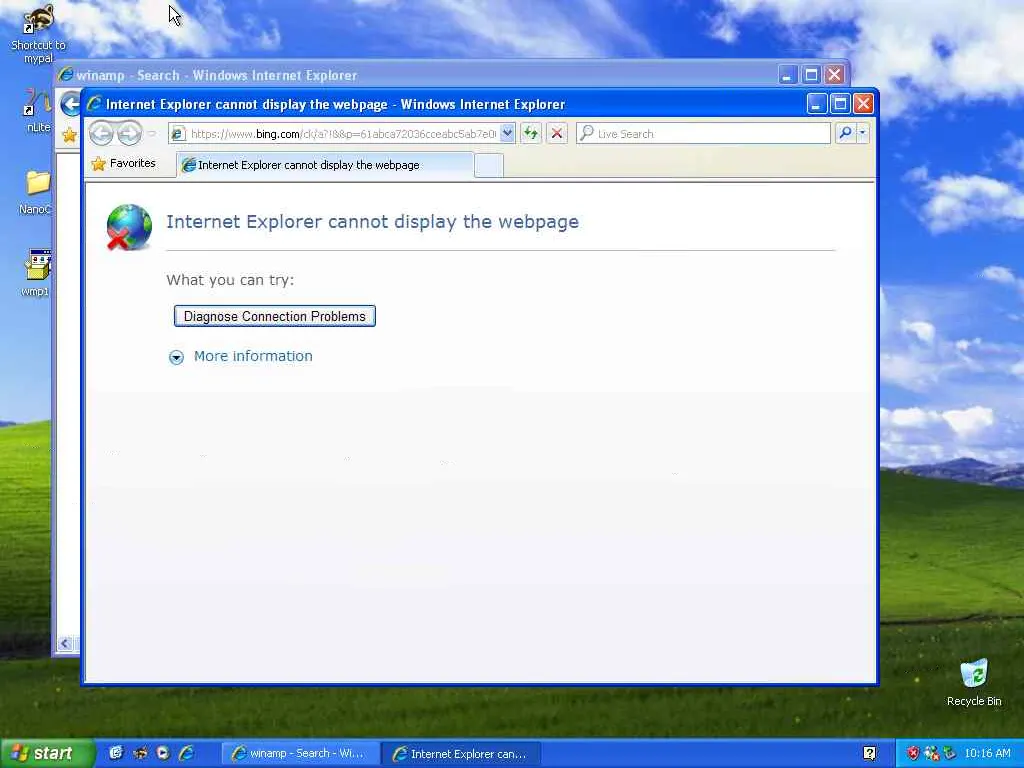Click the More information link text
Viewport: 1024px width, 768px height.
[253, 356]
